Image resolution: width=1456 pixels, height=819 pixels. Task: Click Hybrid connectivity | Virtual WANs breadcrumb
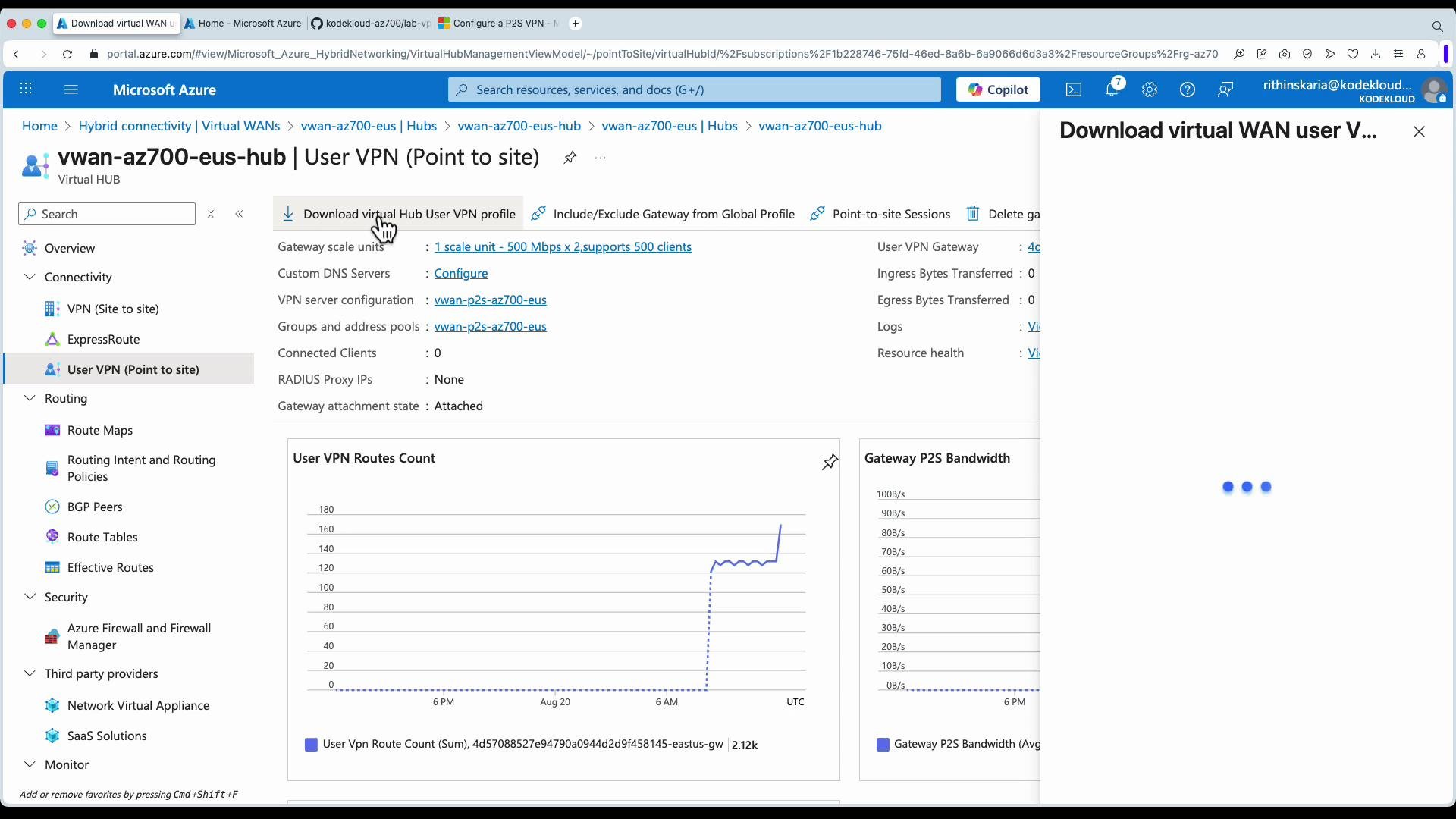coord(179,126)
